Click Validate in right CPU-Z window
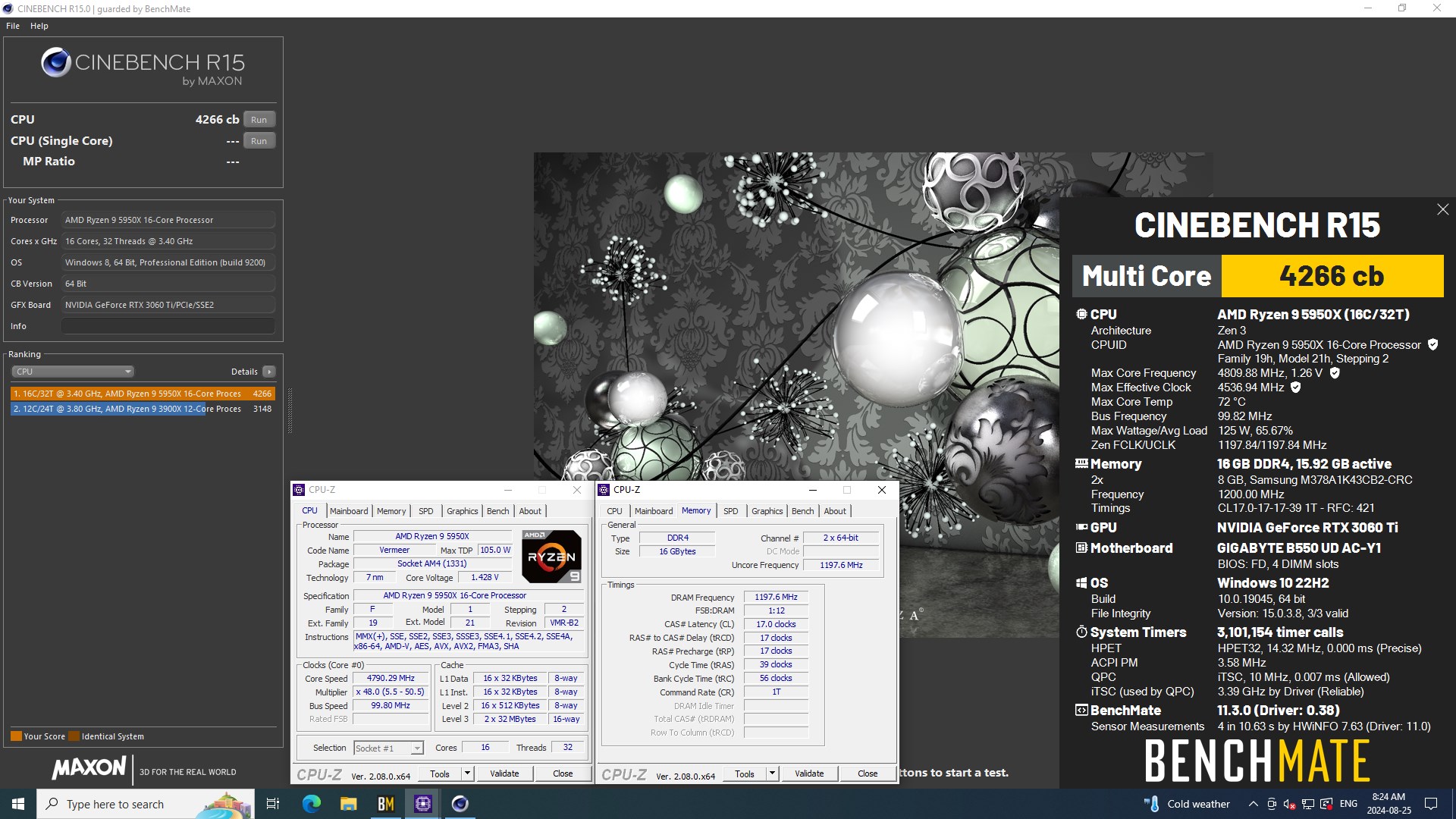 (x=809, y=774)
